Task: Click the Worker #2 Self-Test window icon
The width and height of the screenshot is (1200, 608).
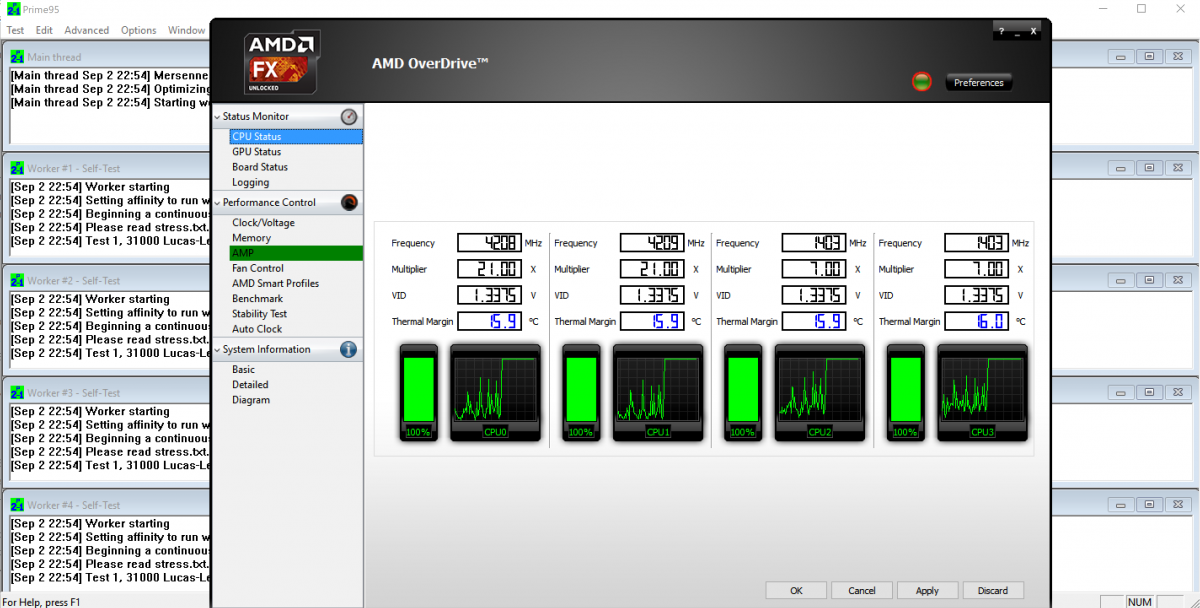Action: point(17,281)
